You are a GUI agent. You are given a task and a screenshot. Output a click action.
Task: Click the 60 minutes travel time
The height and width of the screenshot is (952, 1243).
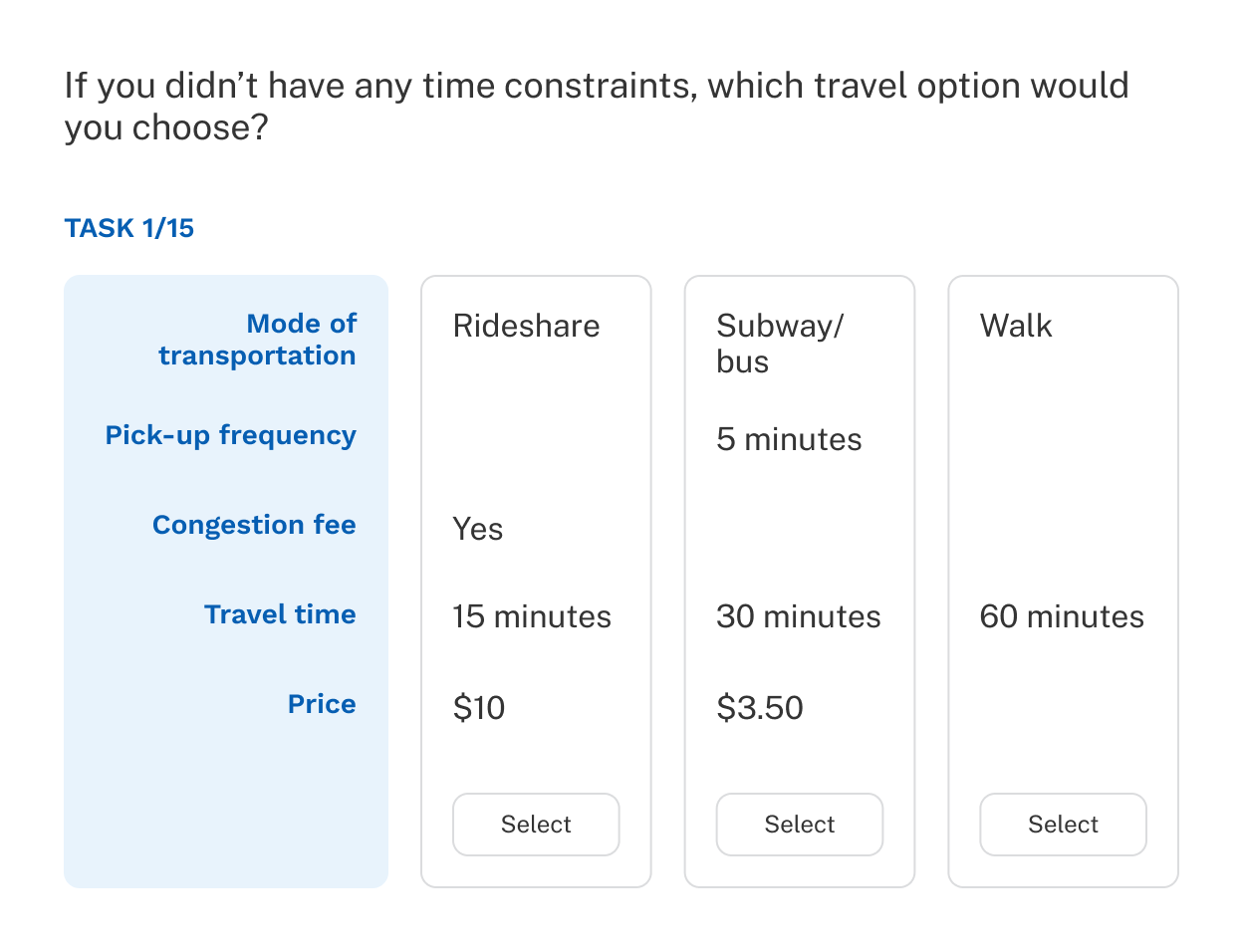coord(1062,616)
